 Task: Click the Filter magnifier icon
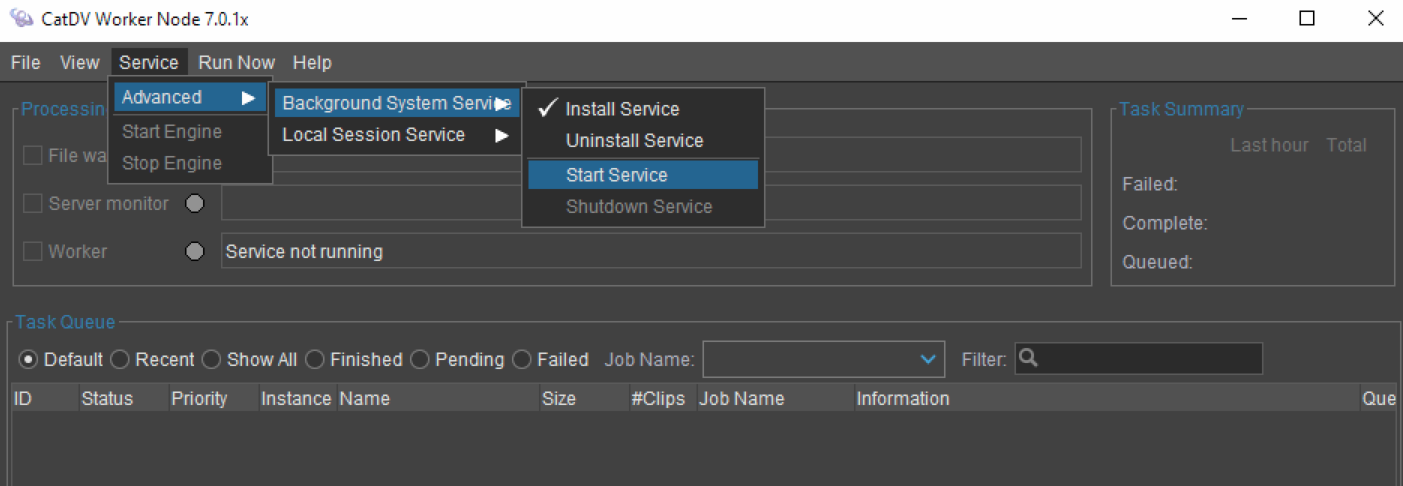pos(1028,358)
